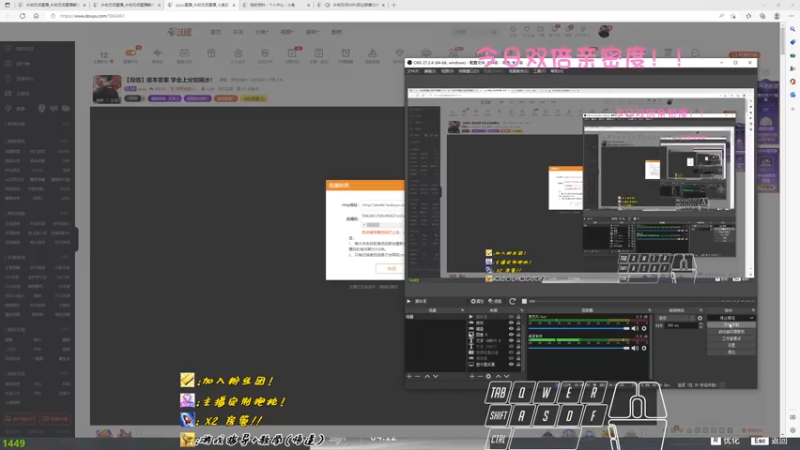Open user avatar in Douyu header

[x=604, y=32]
